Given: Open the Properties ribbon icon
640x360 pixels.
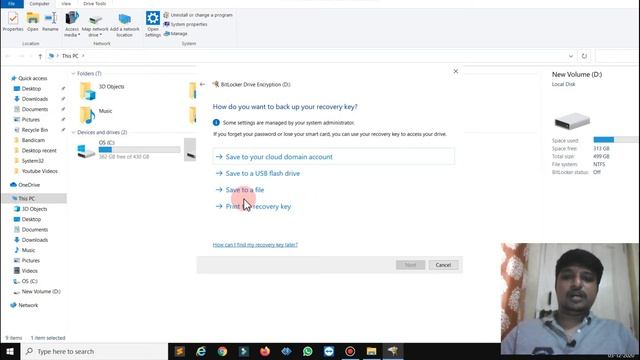Looking at the screenshot, I should pos(13,22).
